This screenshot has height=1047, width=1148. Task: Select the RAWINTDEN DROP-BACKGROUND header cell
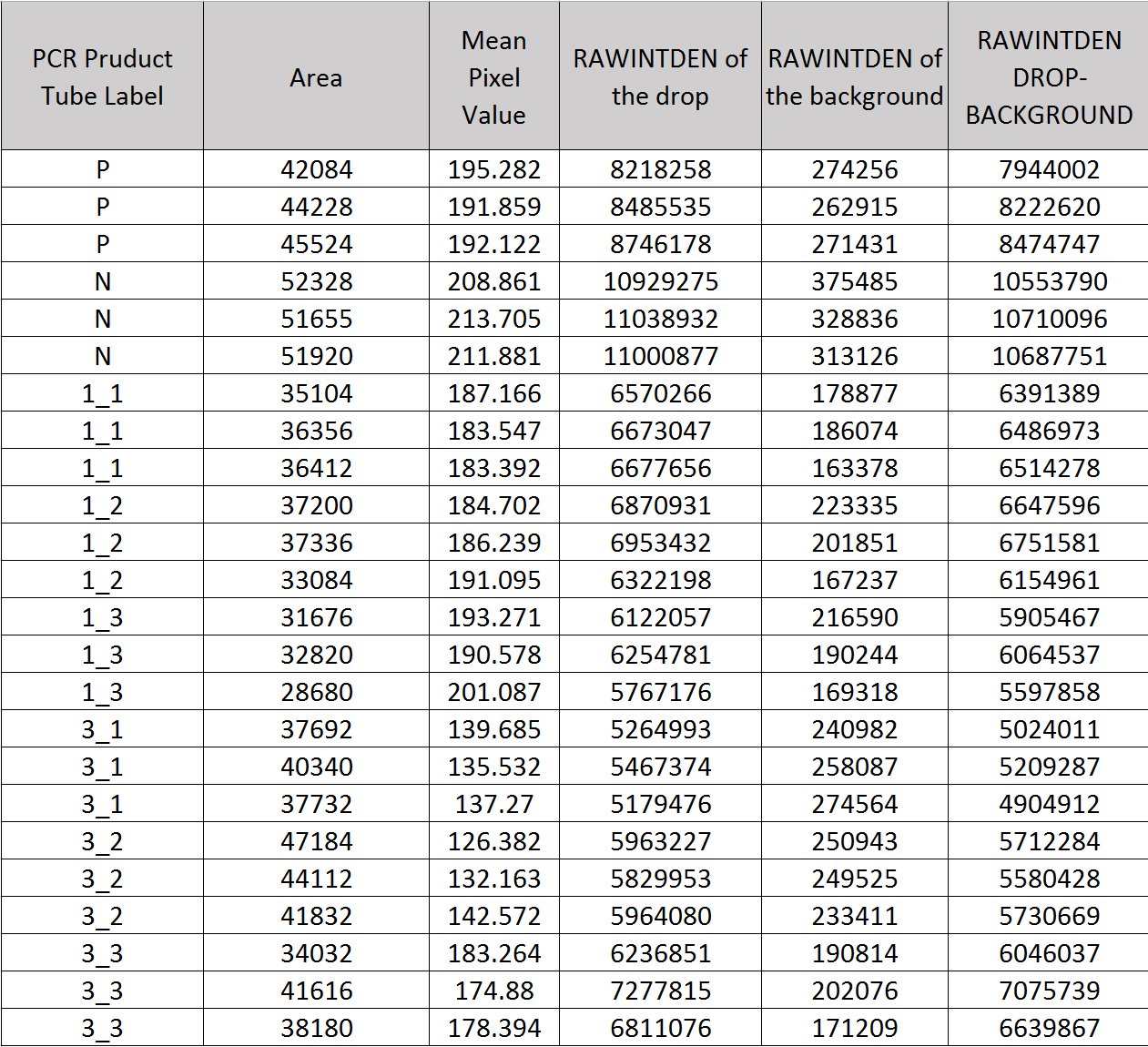tap(1049, 77)
